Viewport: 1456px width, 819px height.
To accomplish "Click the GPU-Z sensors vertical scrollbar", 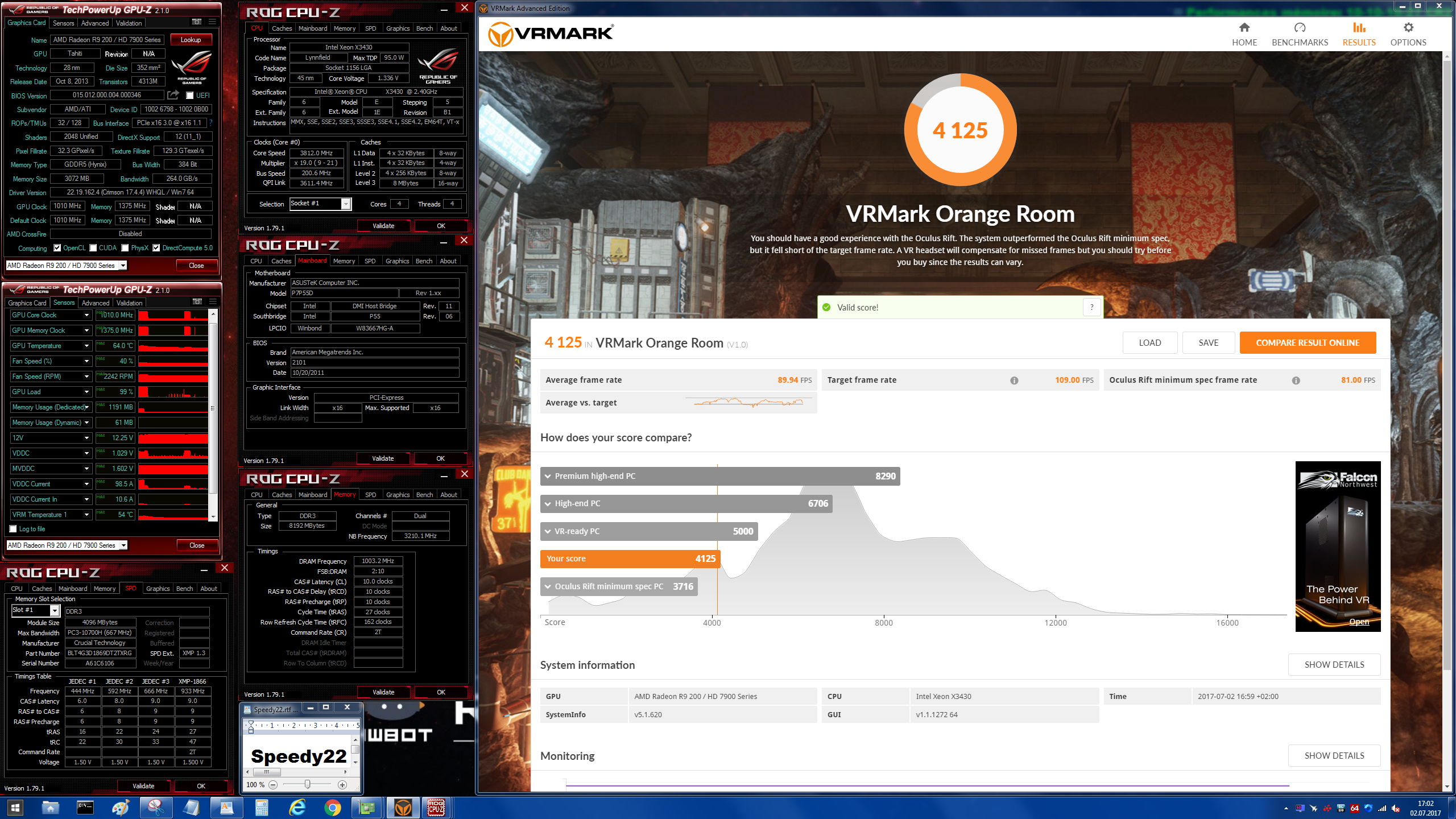I will pyautogui.click(x=213, y=407).
